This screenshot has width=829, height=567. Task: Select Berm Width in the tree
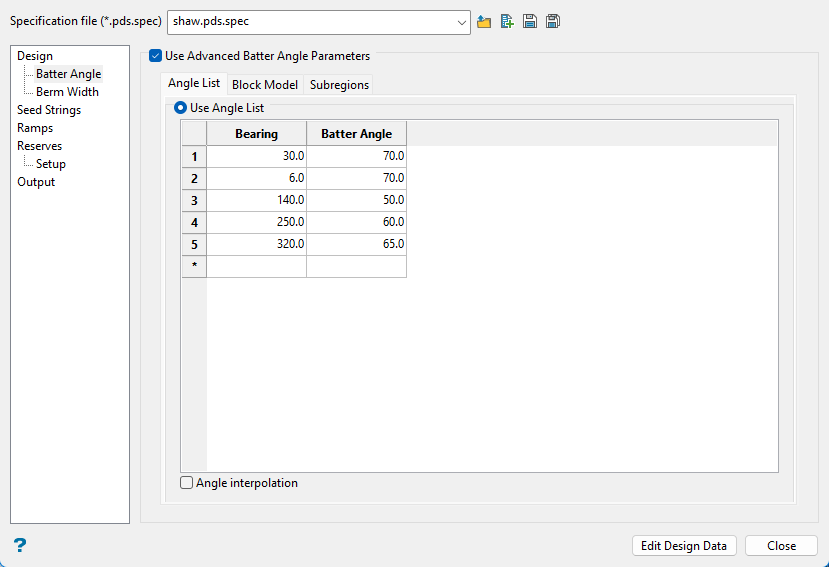point(67,92)
